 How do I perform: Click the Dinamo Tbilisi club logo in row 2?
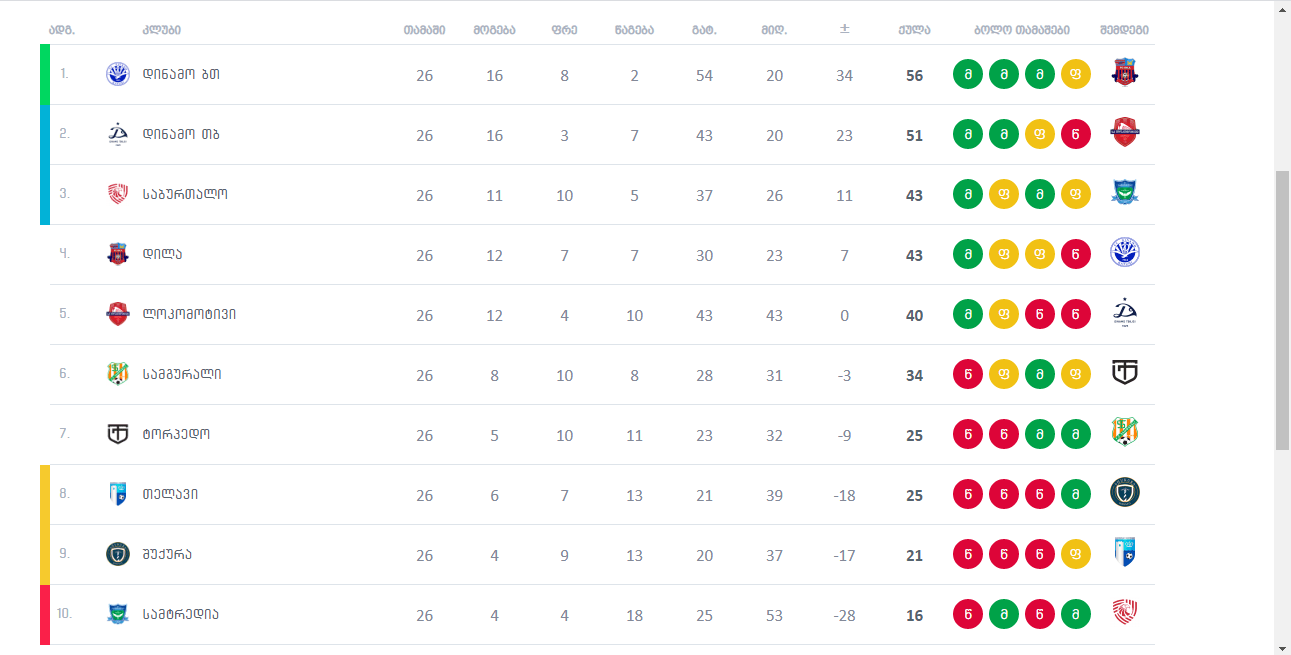pyautogui.click(x=118, y=134)
